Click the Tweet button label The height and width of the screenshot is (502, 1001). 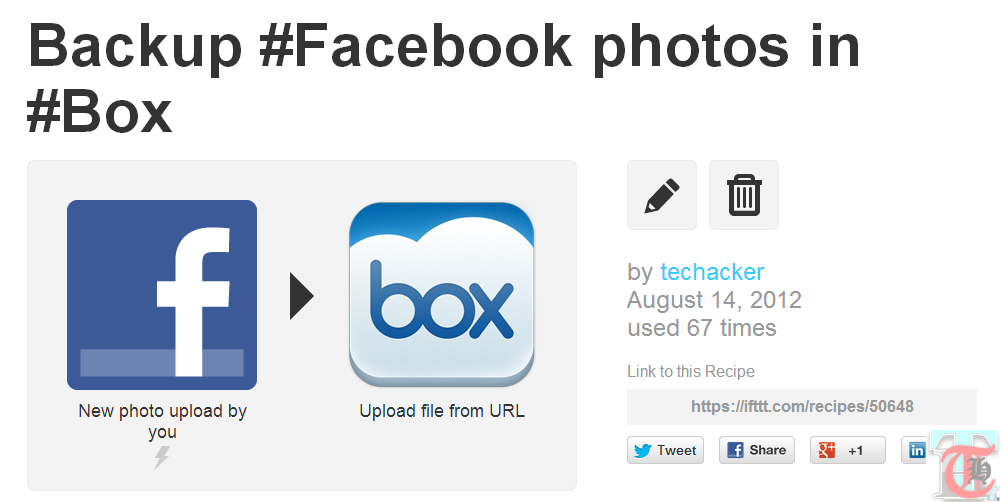click(677, 450)
